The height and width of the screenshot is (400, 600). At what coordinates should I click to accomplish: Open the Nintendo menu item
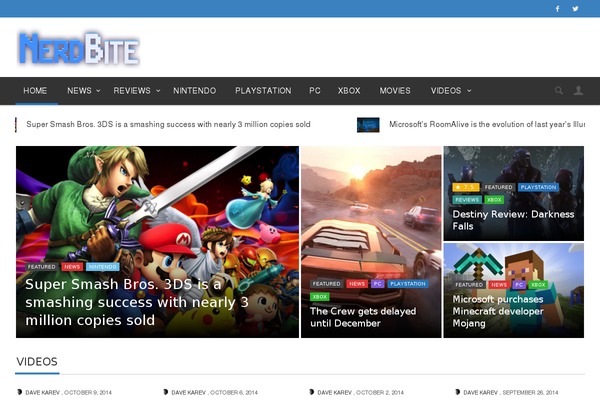[194, 91]
